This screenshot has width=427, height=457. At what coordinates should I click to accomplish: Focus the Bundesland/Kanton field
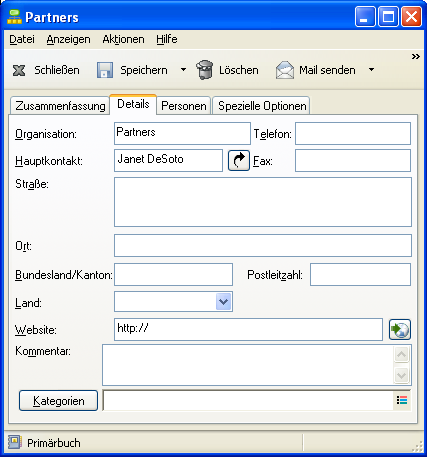[x=173, y=274]
